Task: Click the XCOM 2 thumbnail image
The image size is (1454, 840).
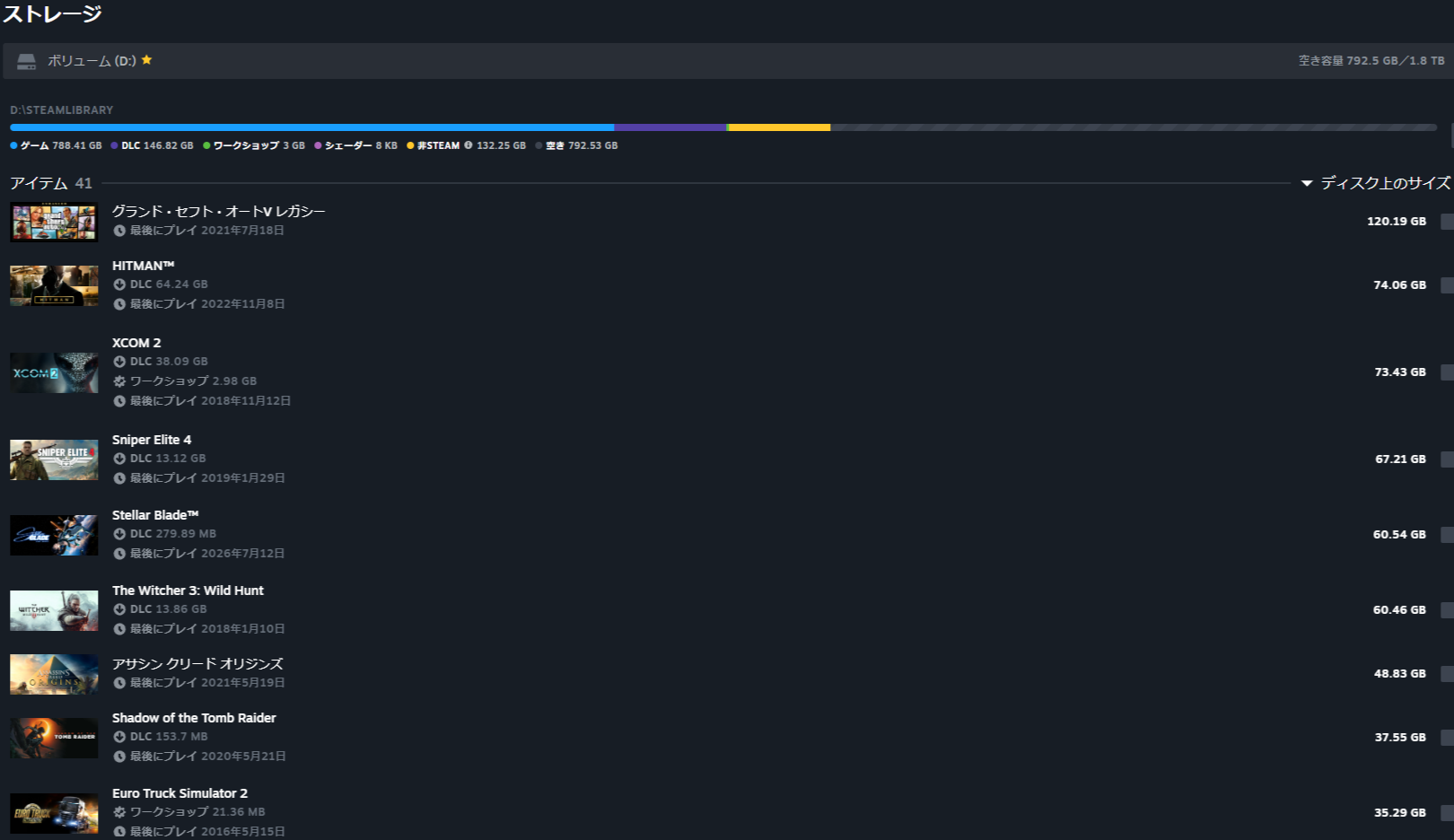Action: [x=54, y=372]
